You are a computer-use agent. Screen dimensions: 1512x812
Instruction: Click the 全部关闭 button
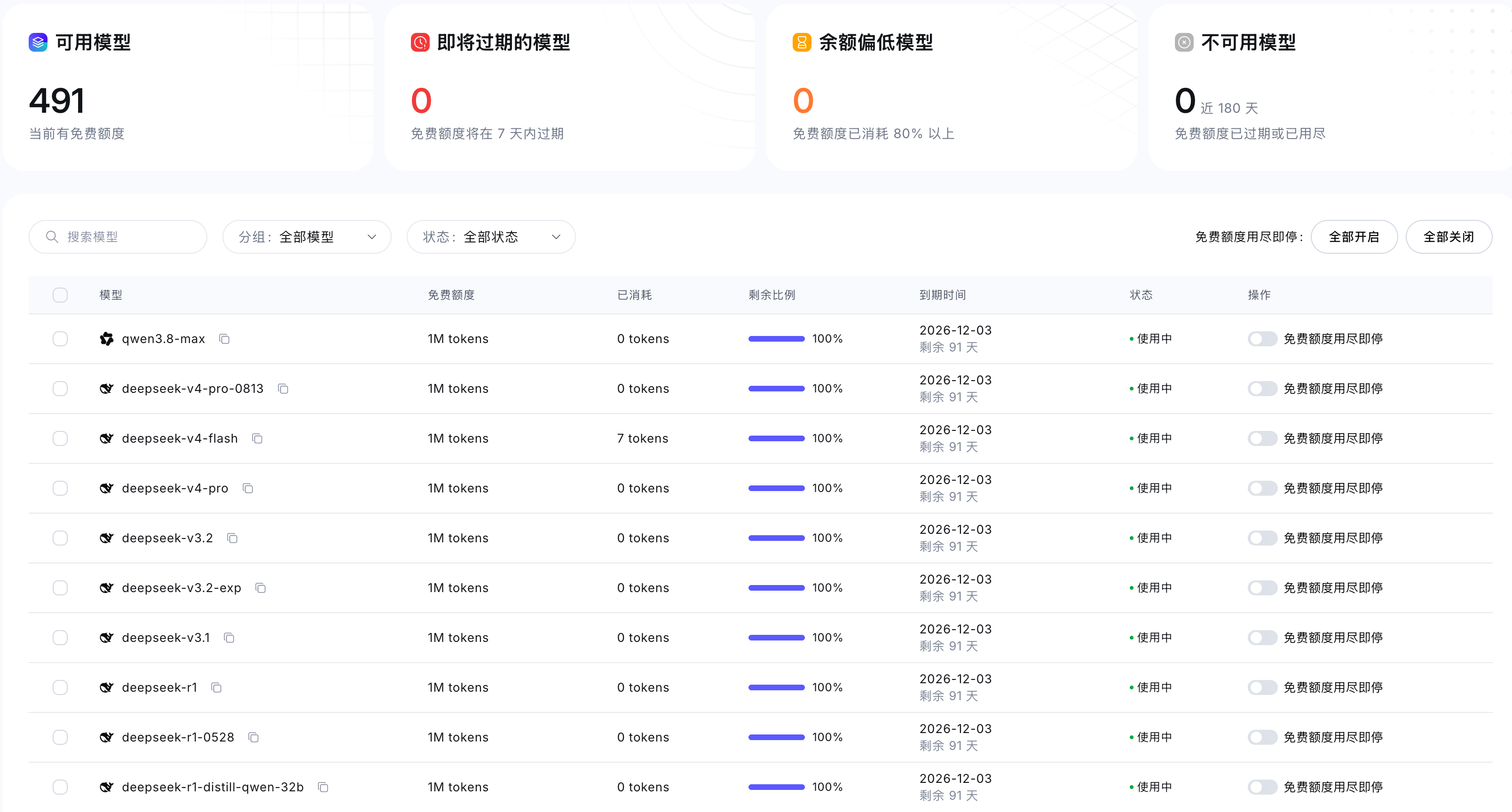pyautogui.click(x=1449, y=237)
